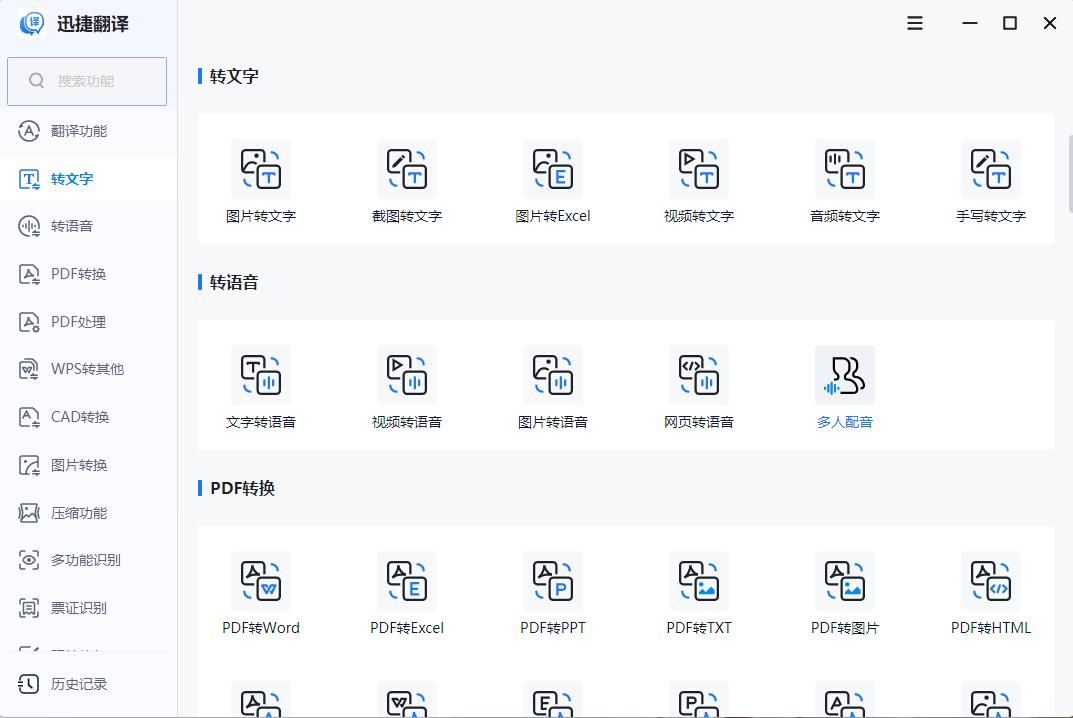Image resolution: width=1073 pixels, height=718 pixels.
Task: Launch the 图片转Excel converter
Action: tap(553, 182)
